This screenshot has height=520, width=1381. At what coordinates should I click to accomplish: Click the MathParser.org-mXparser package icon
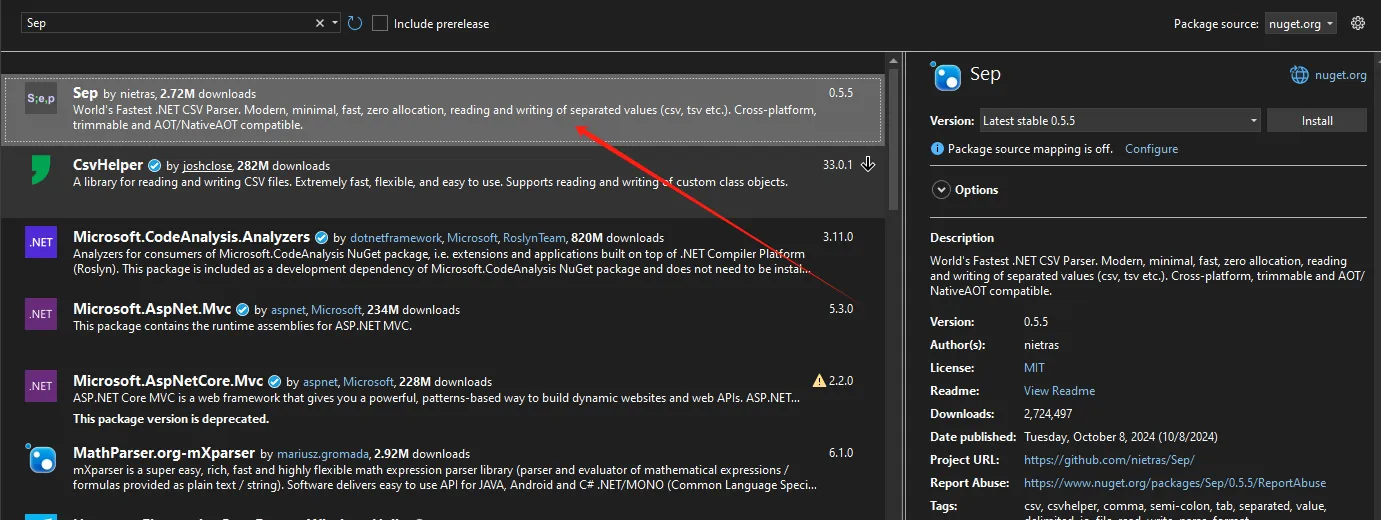point(41,458)
